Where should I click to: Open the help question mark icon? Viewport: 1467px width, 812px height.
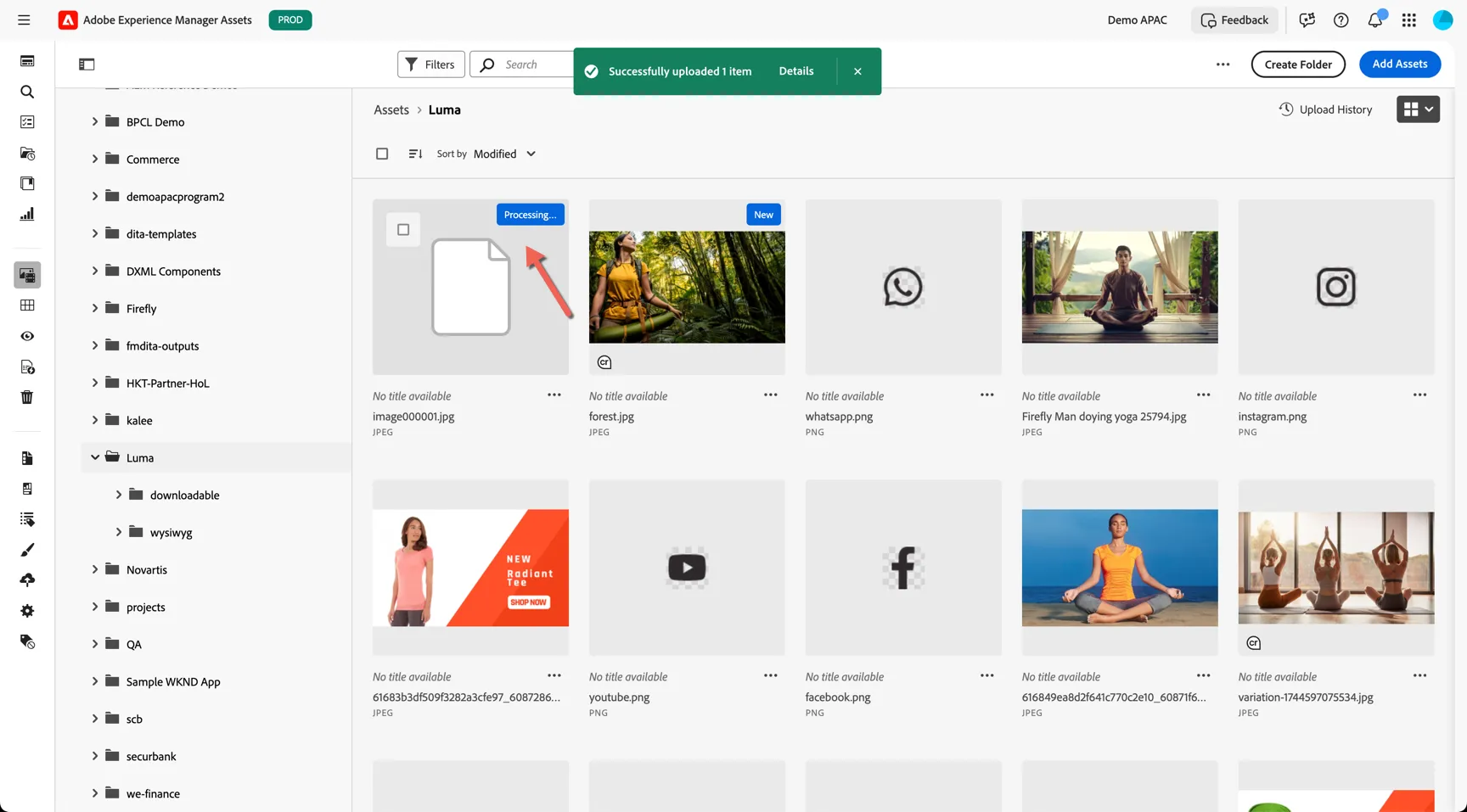[x=1341, y=20]
